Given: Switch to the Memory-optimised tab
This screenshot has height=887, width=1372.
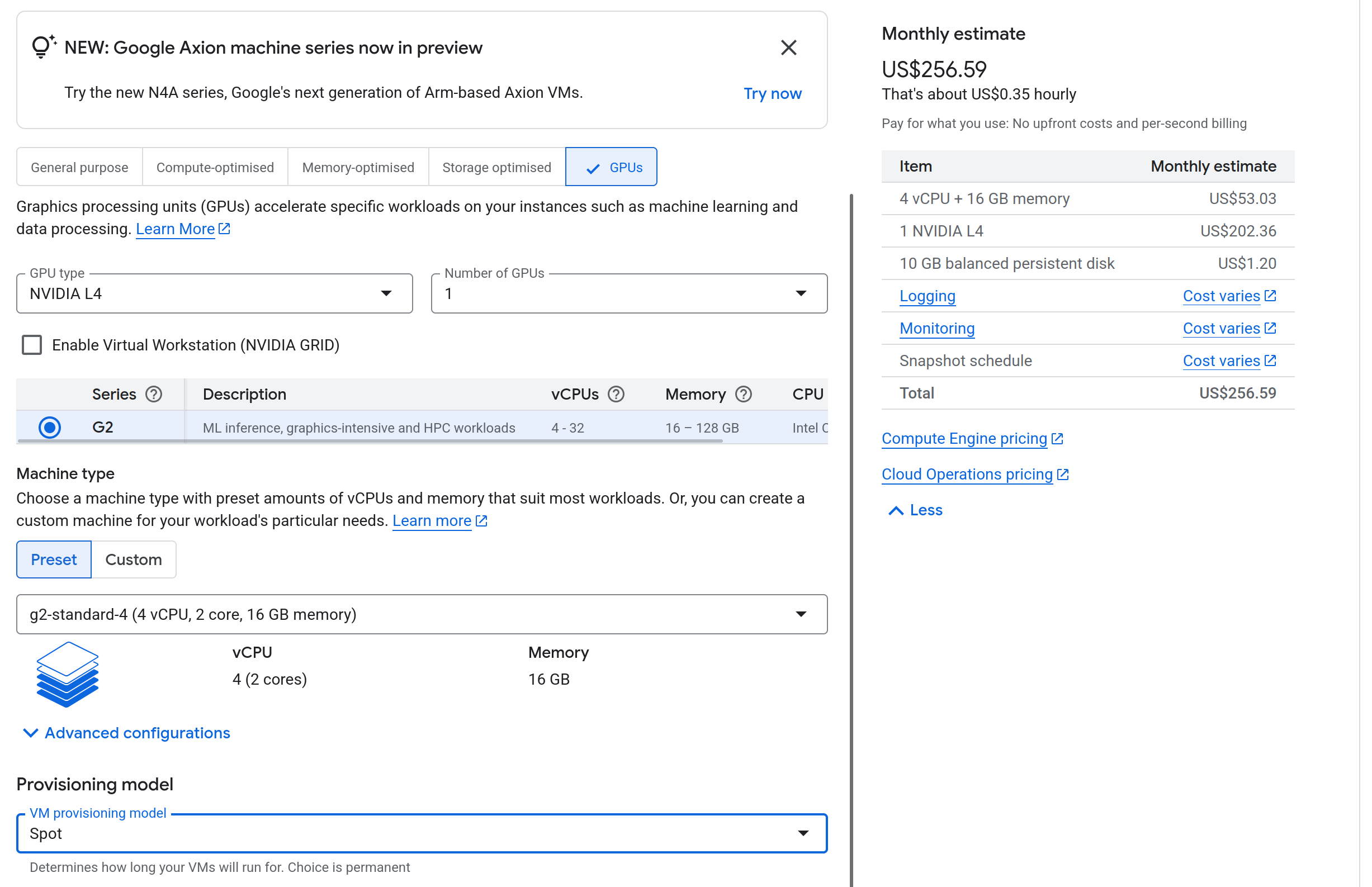Looking at the screenshot, I should pyautogui.click(x=358, y=167).
